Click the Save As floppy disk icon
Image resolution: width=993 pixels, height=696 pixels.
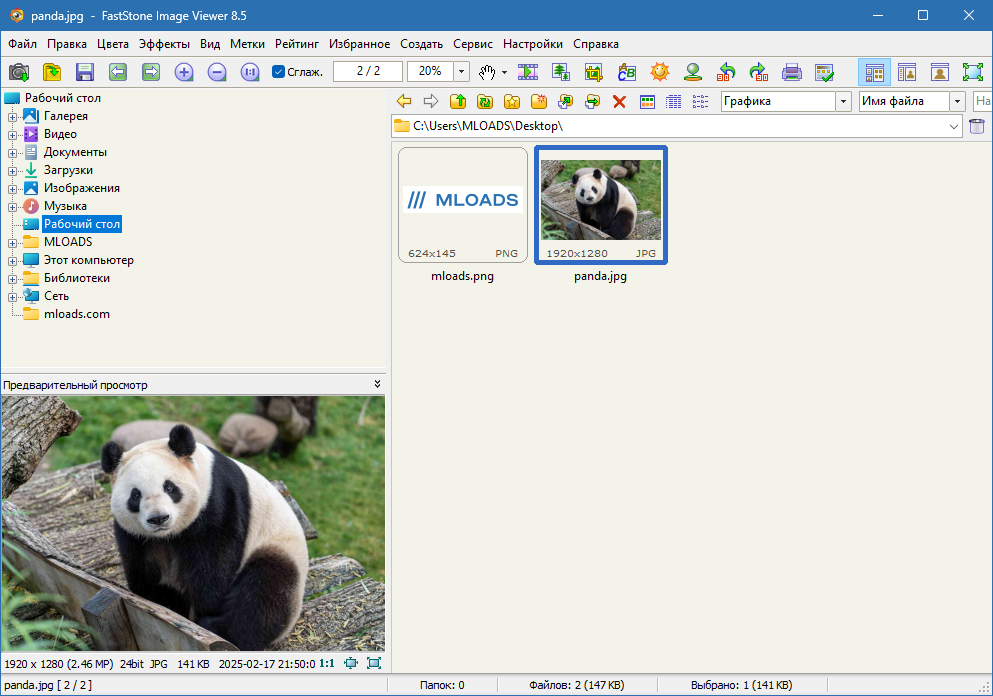click(x=85, y=72)
